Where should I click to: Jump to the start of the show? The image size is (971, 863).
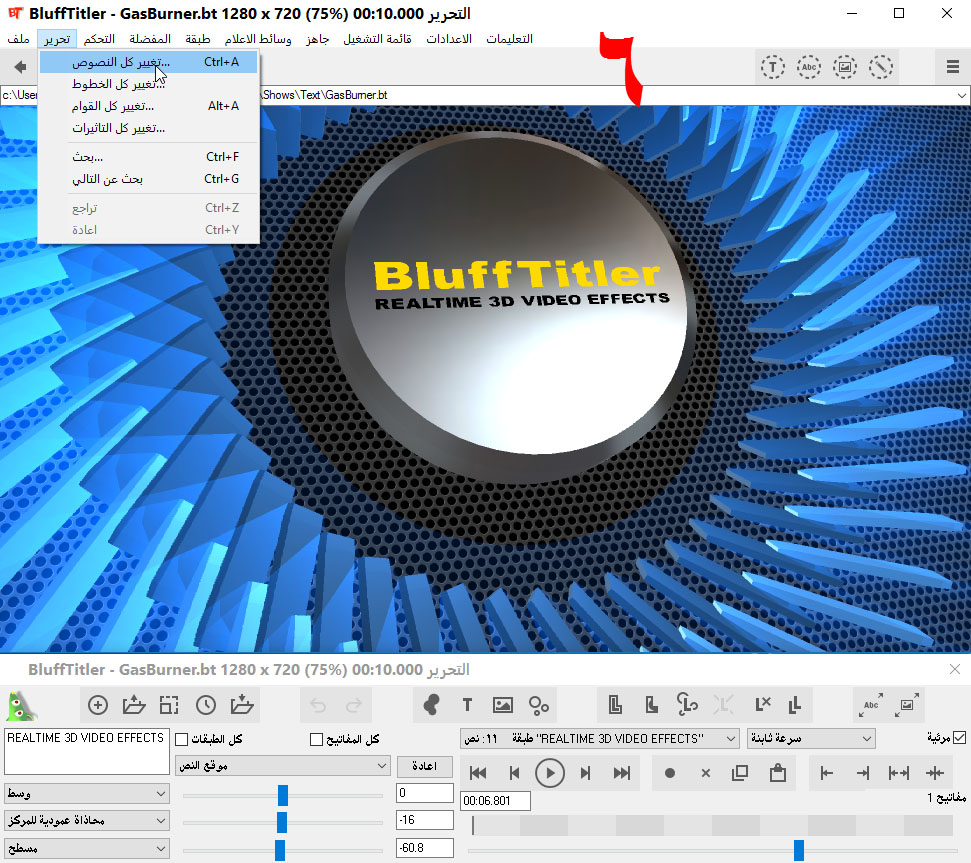(478, 773)
